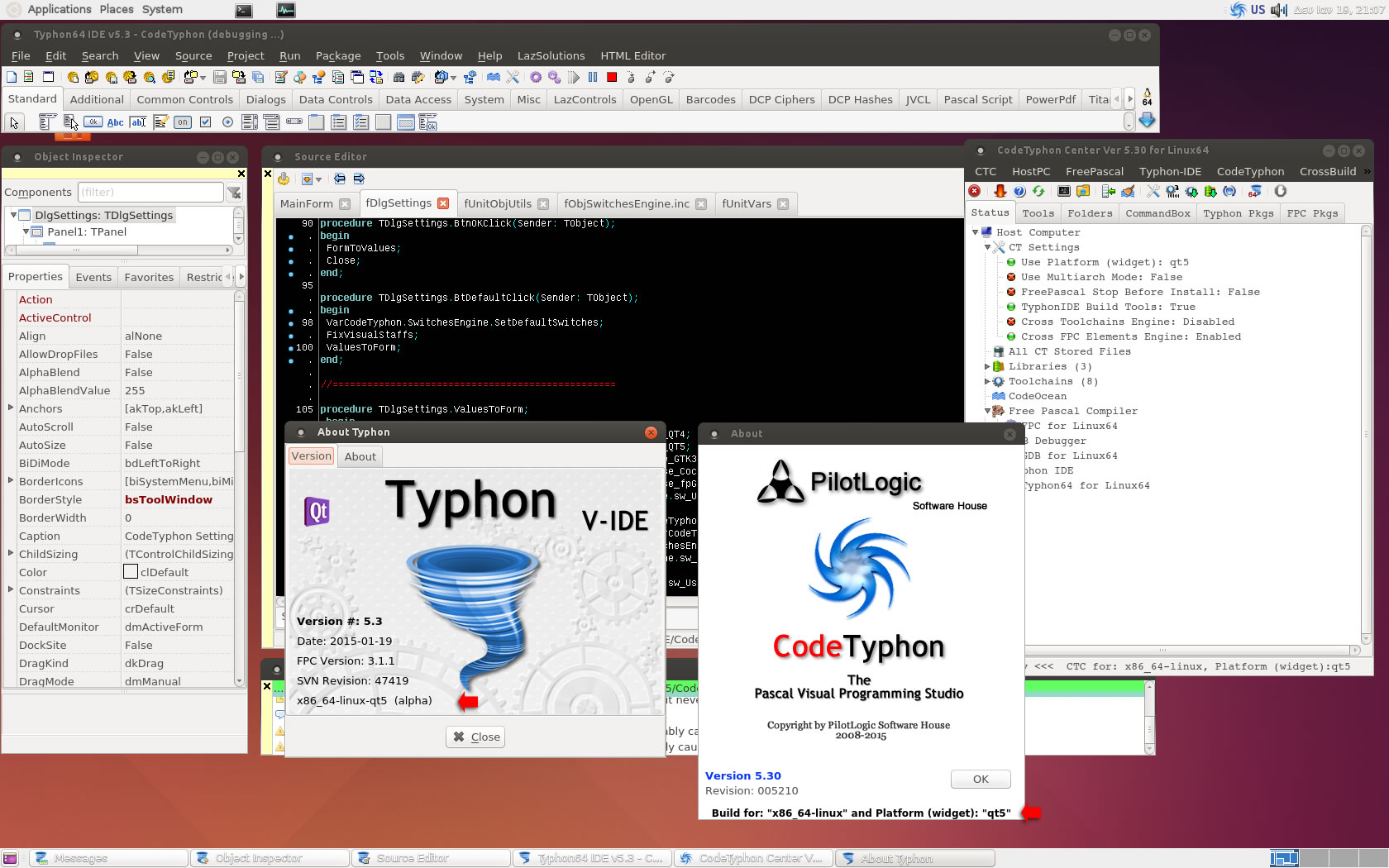The width and height of the screenshot is (1389, 868).
Task: Switch to the Common Controls palette tab
Action: [x=185, y=99]
